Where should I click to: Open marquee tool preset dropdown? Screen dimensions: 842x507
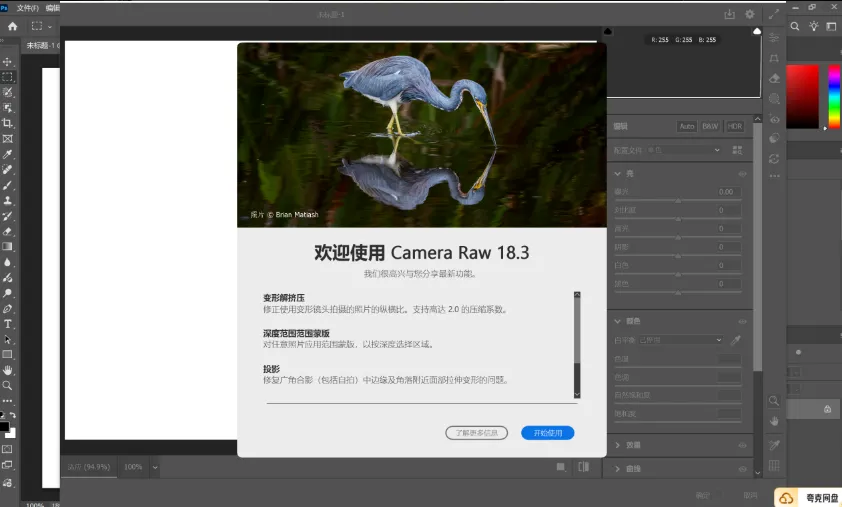50,26
